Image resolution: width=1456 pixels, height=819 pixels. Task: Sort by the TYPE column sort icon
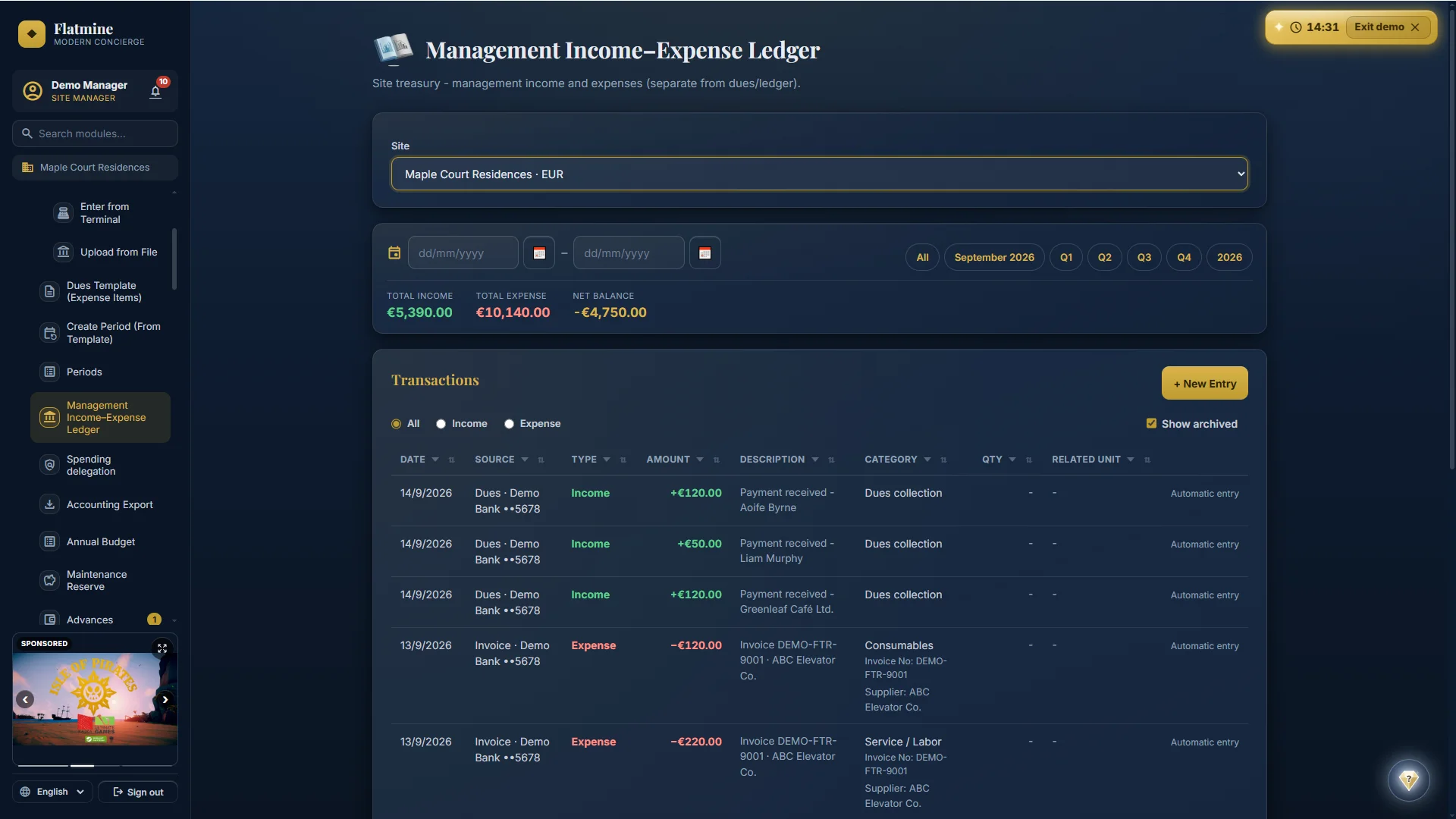[x=623, y=460]
